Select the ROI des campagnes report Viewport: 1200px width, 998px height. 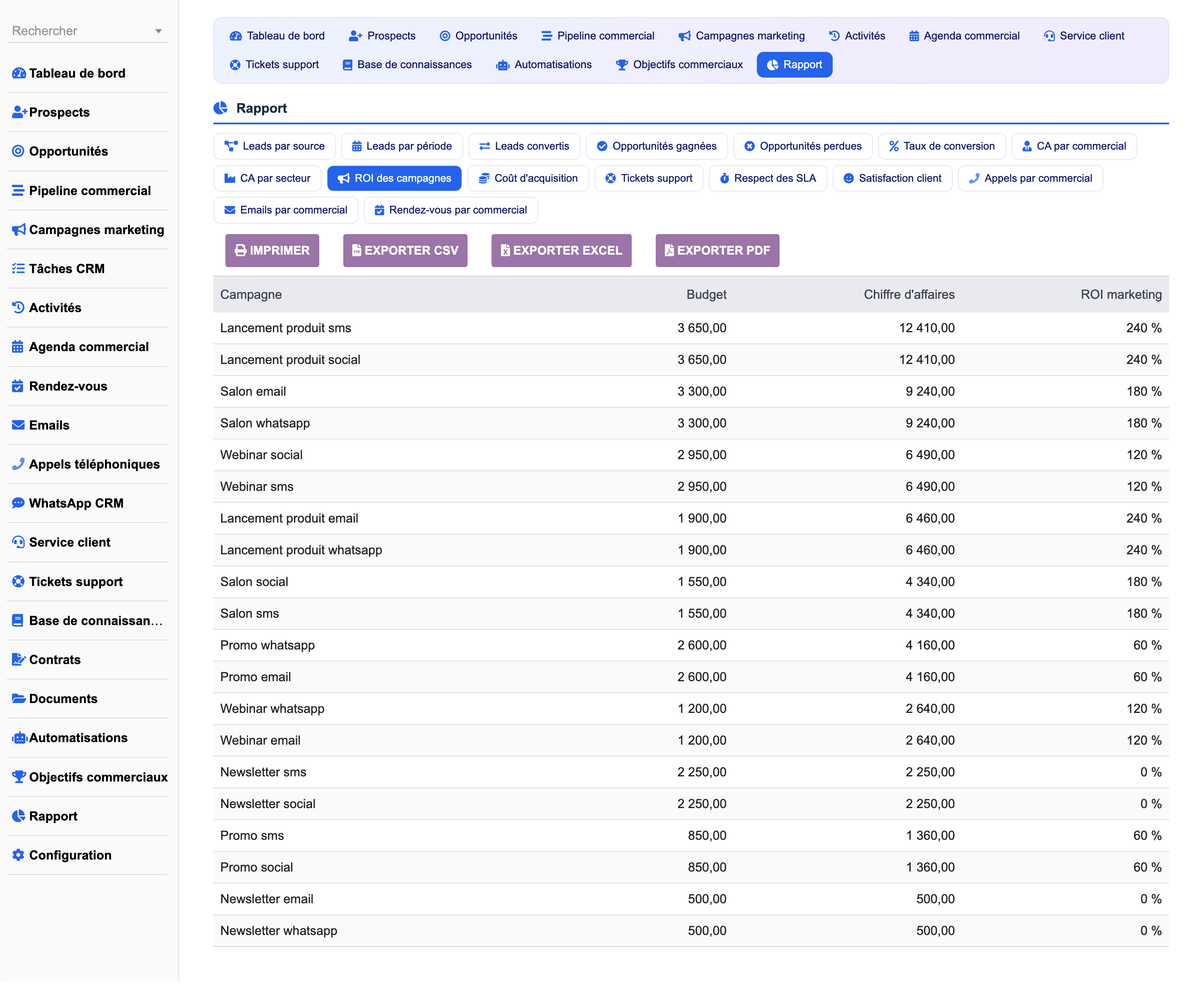[x=394, y=179]
